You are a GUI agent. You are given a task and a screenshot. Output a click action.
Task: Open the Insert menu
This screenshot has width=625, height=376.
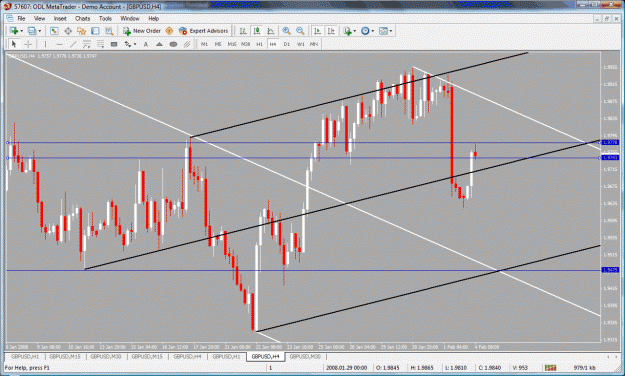click(x=60, y=18)
